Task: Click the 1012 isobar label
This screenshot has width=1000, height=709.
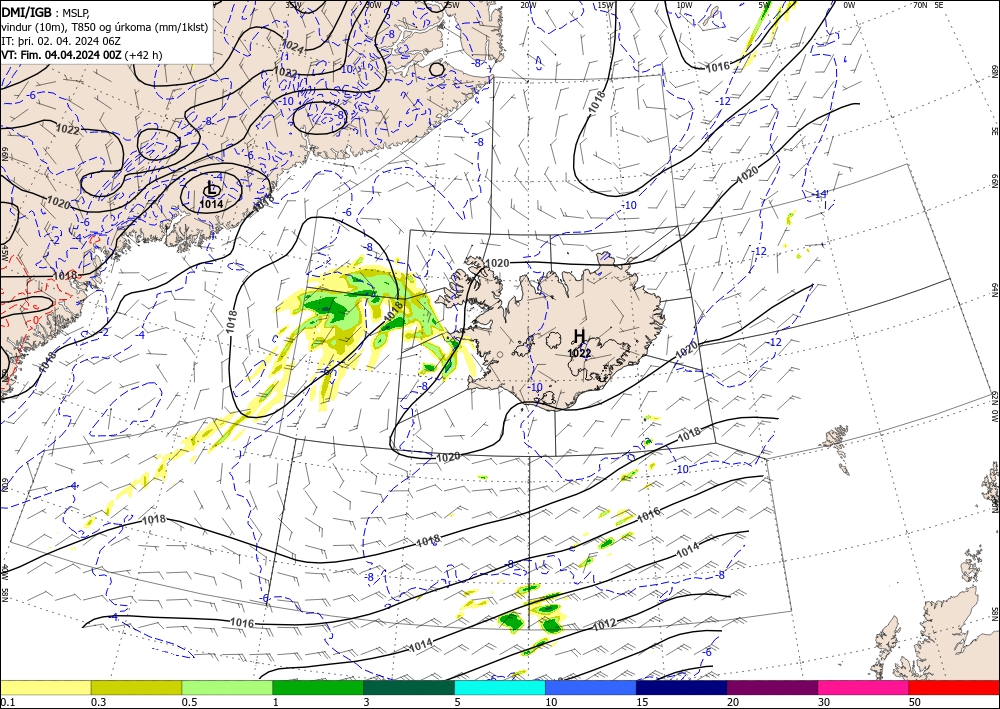Action: 604,624
